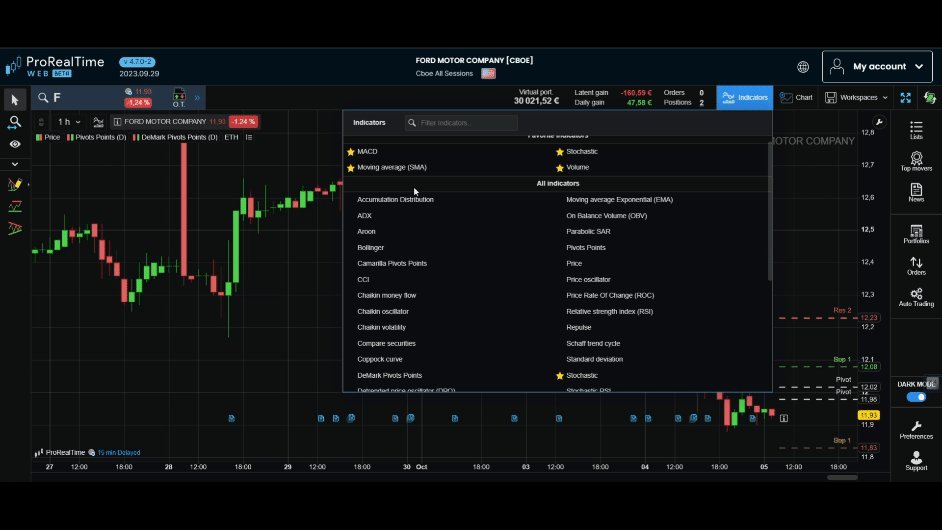This screenshot has height=530, width=942.
Task: Open the Support icon
Action: [916, 461]
